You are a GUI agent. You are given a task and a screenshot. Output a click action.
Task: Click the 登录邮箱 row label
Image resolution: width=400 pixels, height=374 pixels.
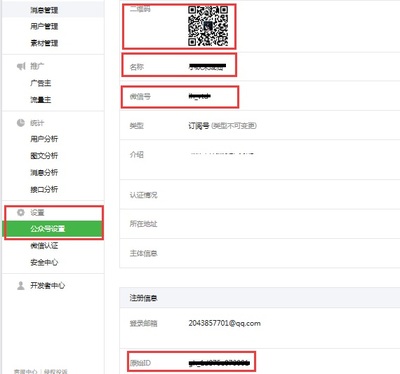point(143,323)
